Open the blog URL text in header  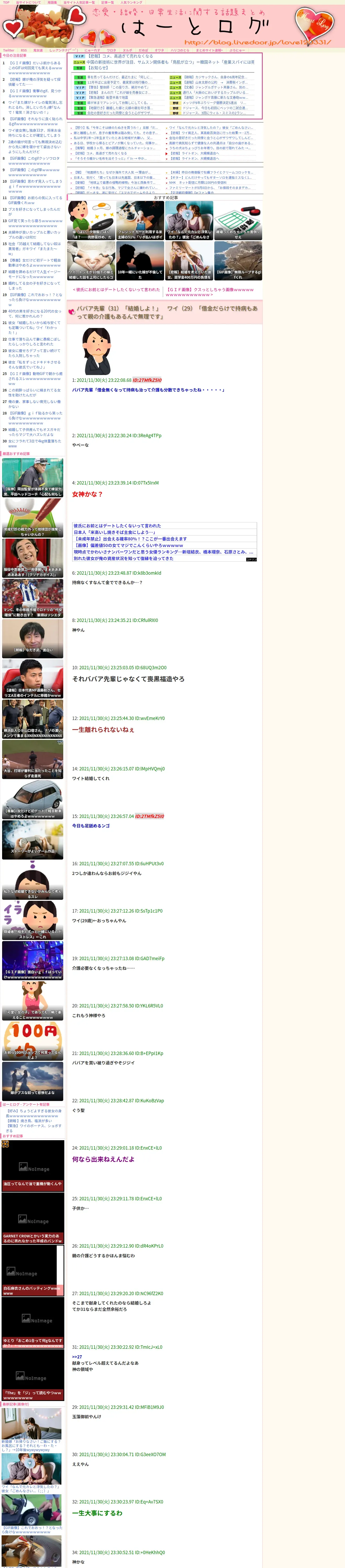coord(257,42)
